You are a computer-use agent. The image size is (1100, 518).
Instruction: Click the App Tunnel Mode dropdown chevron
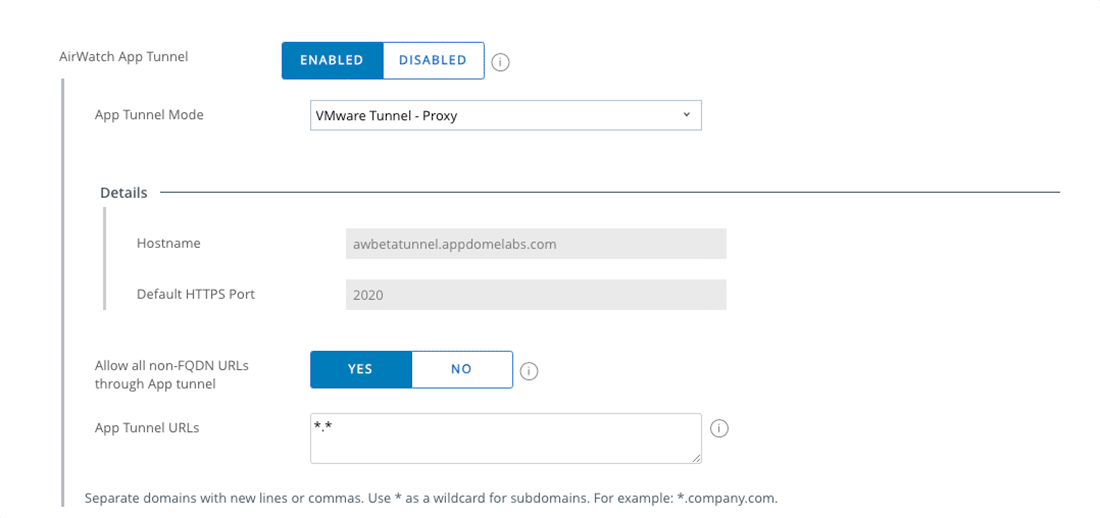click(x=687, y=115)
